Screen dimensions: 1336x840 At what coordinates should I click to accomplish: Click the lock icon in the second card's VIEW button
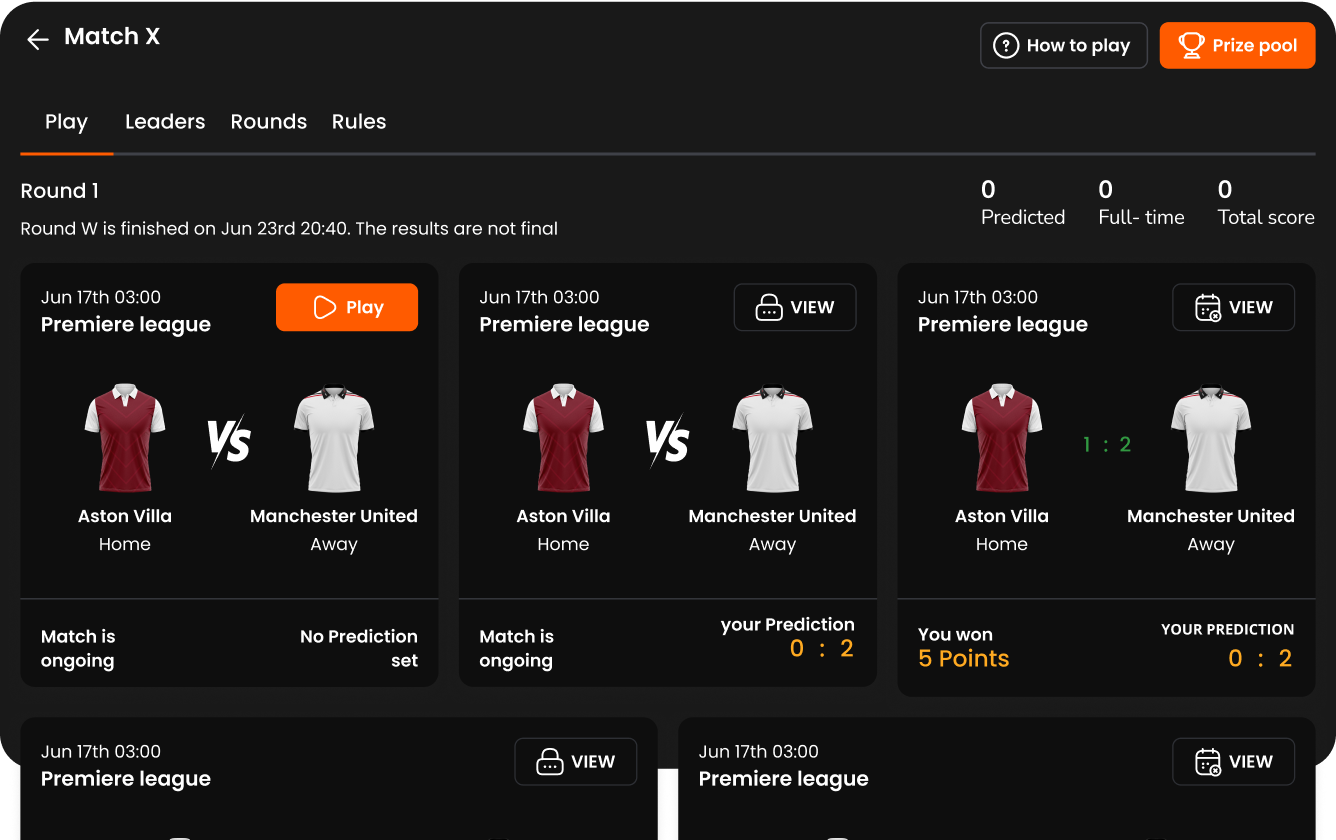coord(768,308)
